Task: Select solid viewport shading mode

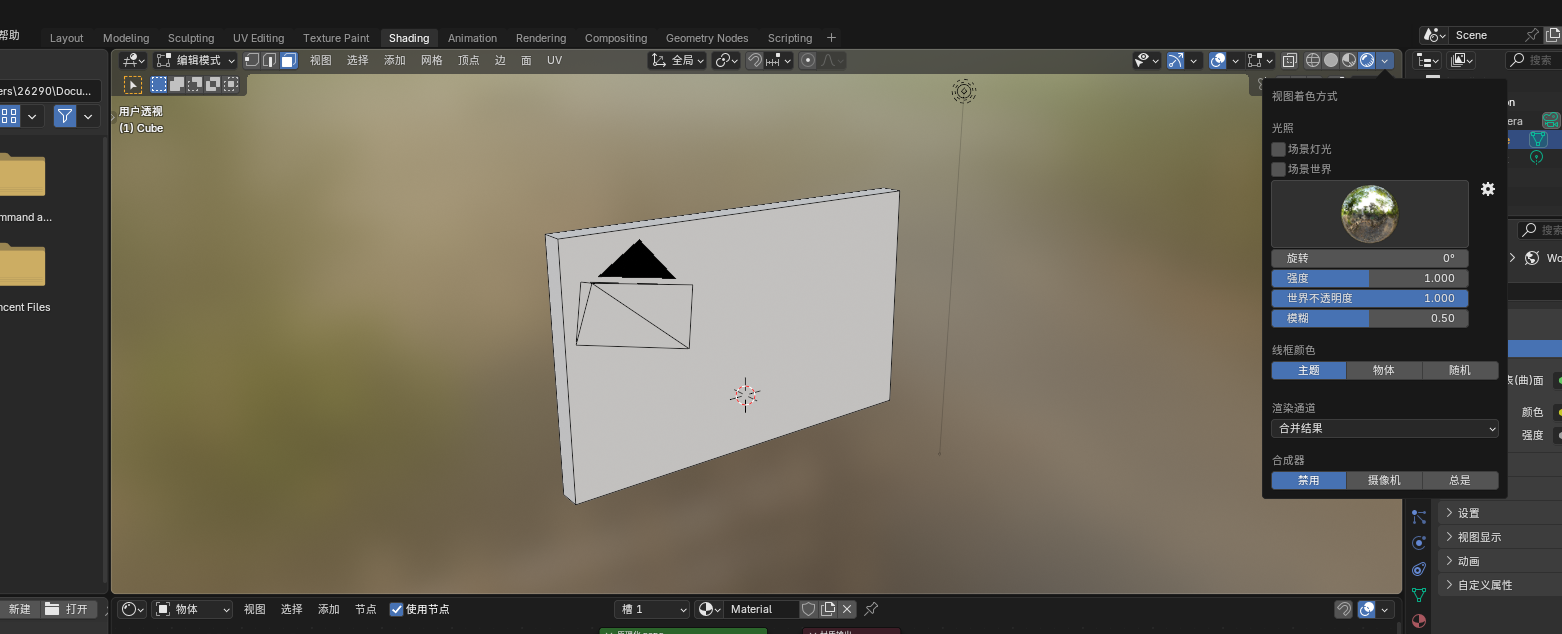Action: pyautogui.click(x=1331, y=60)
